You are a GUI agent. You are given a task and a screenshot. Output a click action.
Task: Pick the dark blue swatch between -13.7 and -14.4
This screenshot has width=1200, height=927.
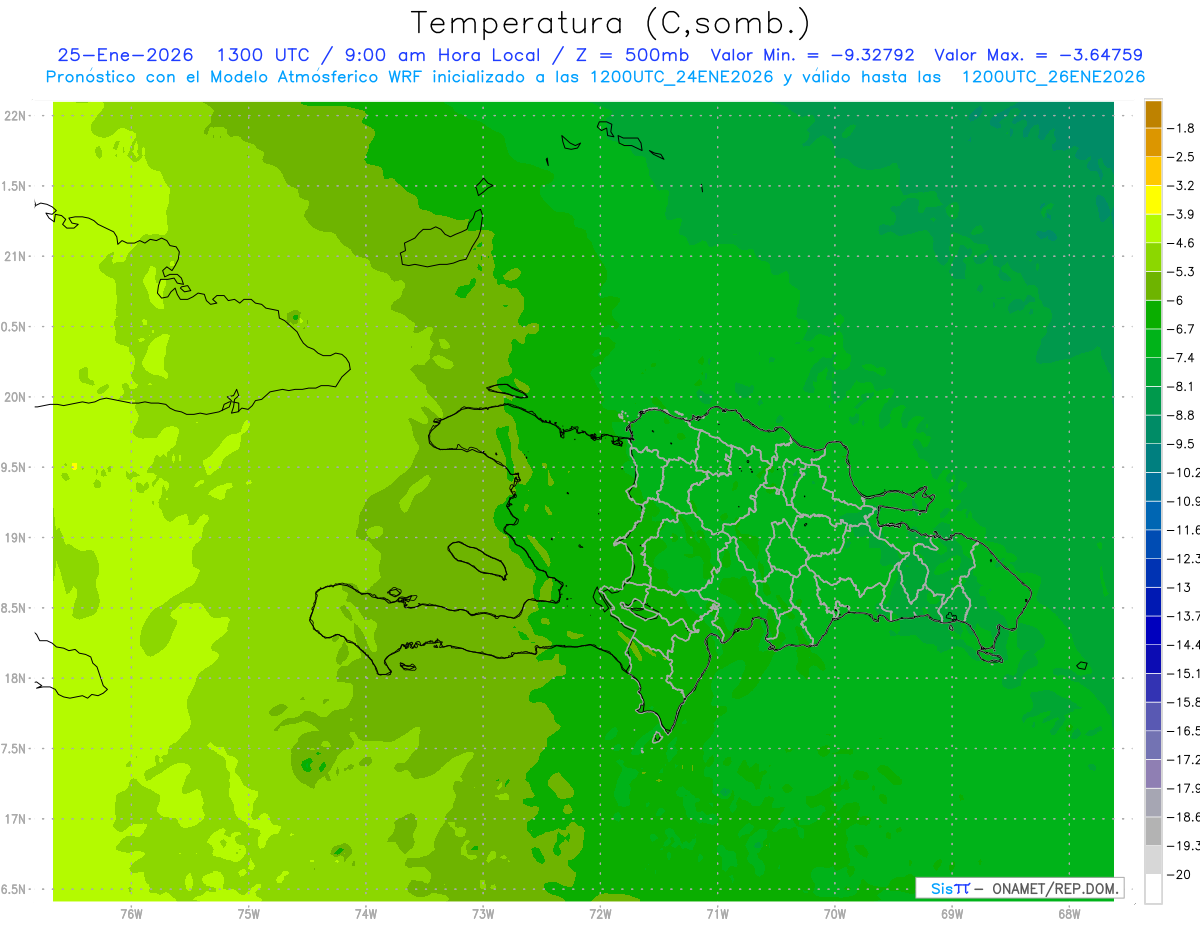coord(1153,630)
